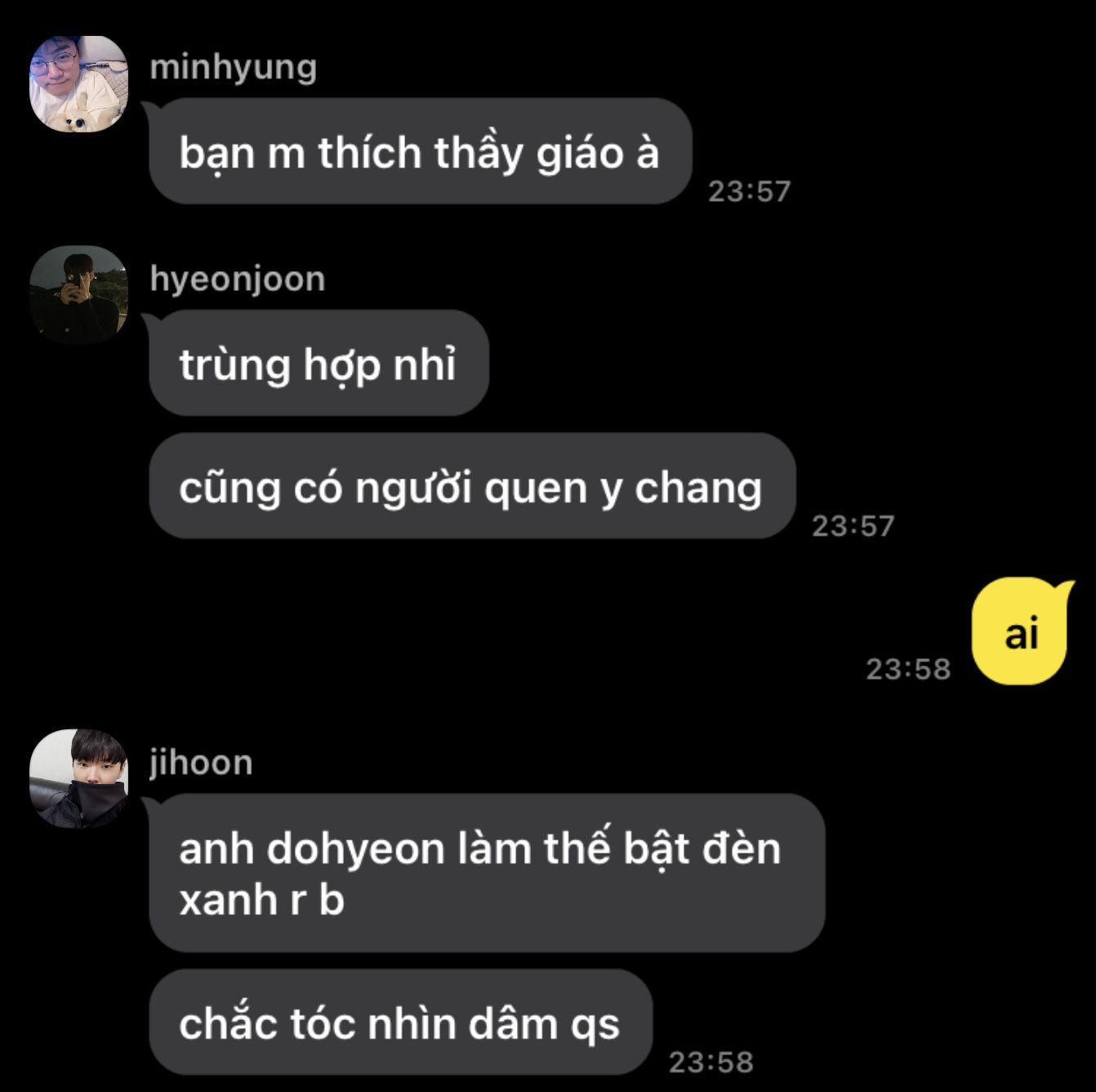
Task: Tap the 23:57 timestamp beside minhyung's message
Action: coord(749,191)
